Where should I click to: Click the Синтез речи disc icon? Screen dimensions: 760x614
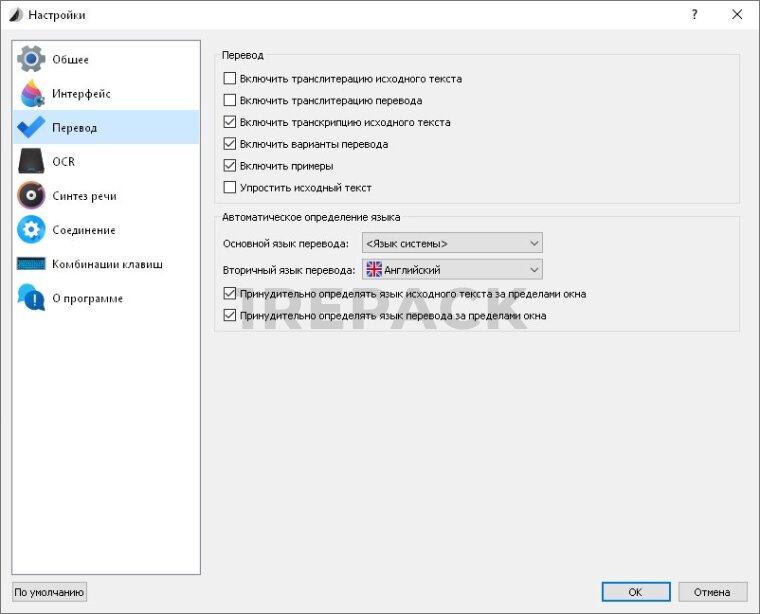(x=32, y=196)
